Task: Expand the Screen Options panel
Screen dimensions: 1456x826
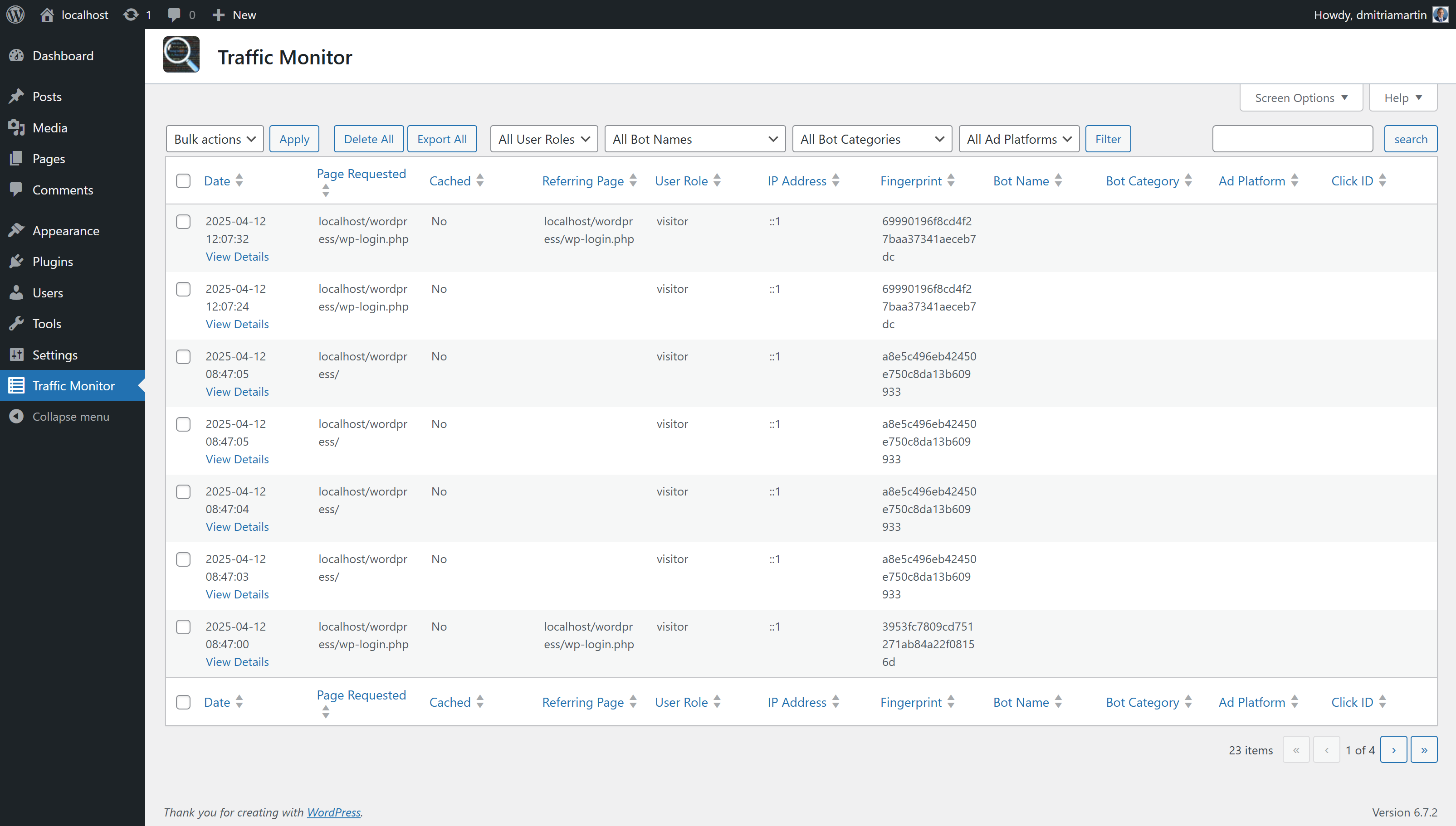Action: pyautogui.click(x=1301, y=97)
